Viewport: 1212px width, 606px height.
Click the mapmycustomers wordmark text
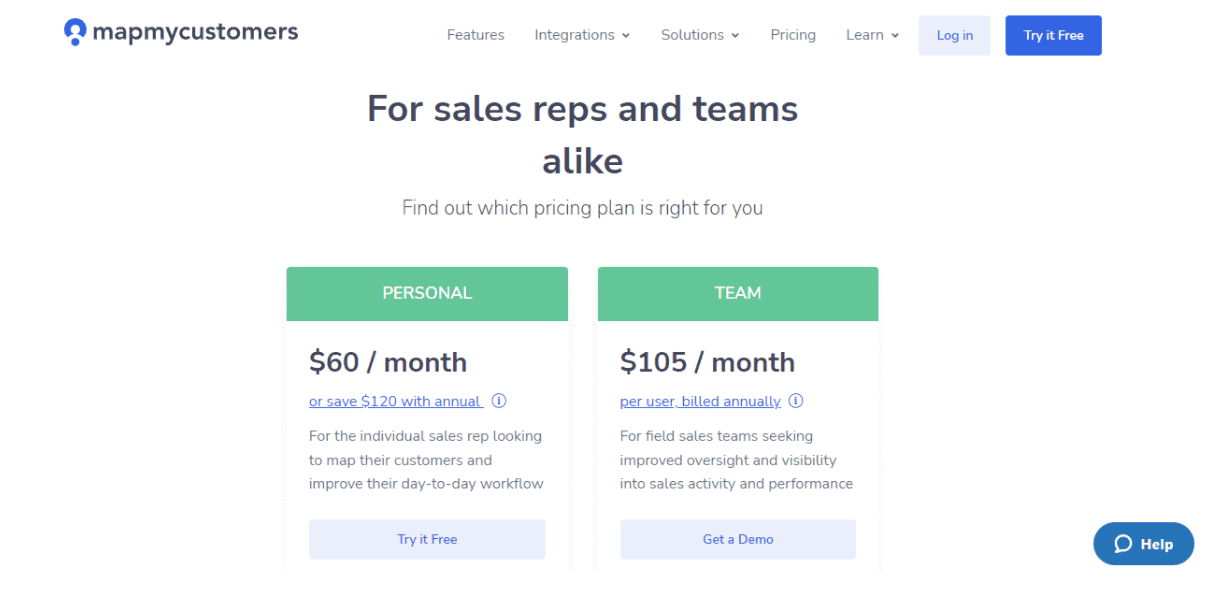[x=195, y=32]
